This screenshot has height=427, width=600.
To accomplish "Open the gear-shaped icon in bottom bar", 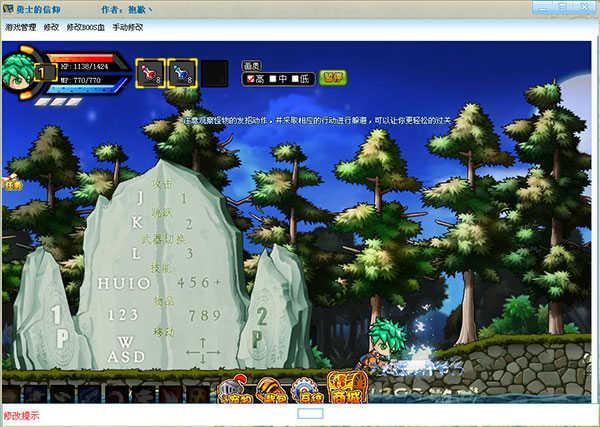I will coord(307,390).
